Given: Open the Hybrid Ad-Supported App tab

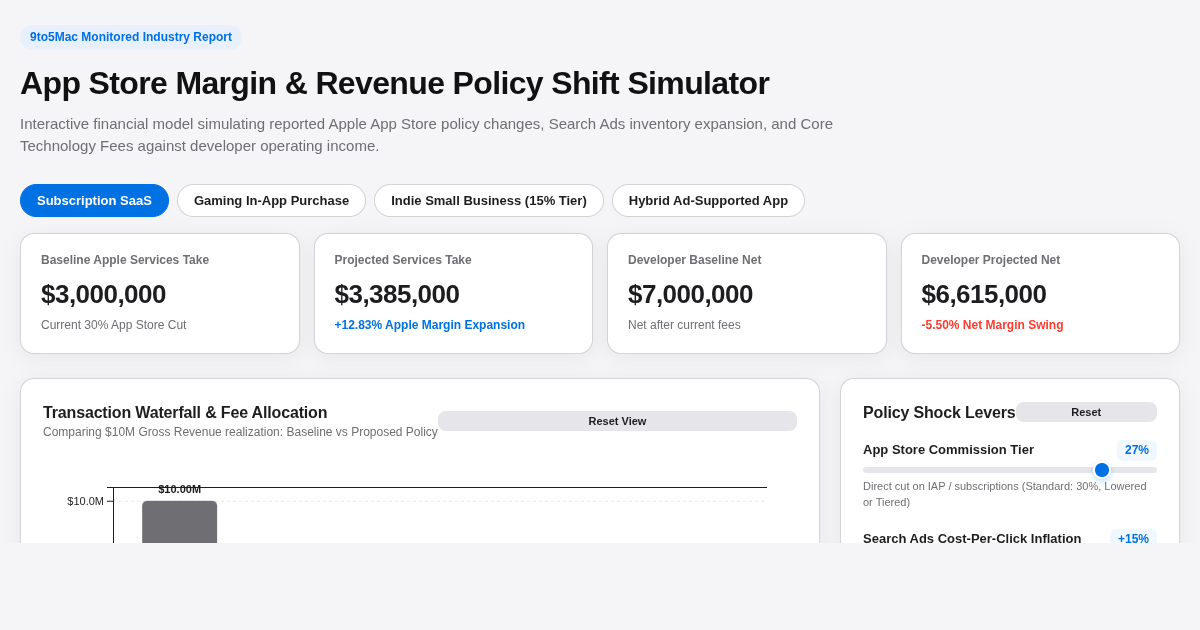Looking at the screenshot, I should 708,200.
